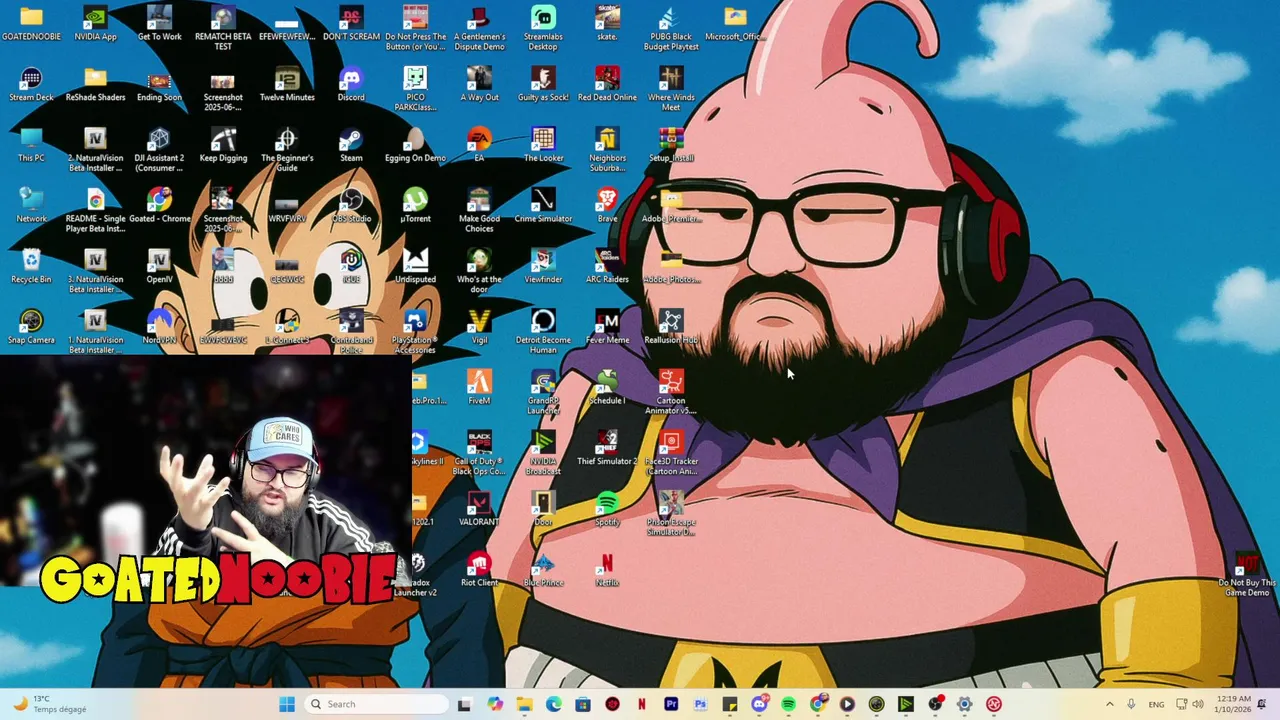
Task: Select the A Way Out shortcut
Action: pyautogui.click(x=479, y=85)
